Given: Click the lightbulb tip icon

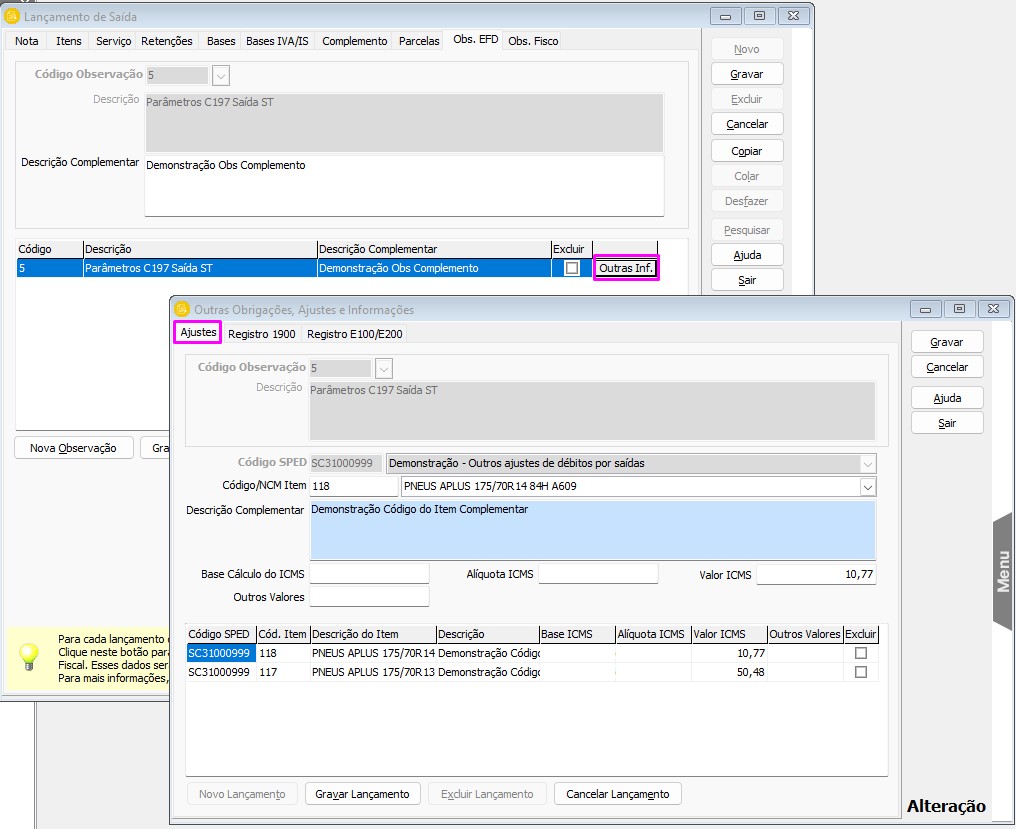Looking at the screenshot, I should 29,656.
